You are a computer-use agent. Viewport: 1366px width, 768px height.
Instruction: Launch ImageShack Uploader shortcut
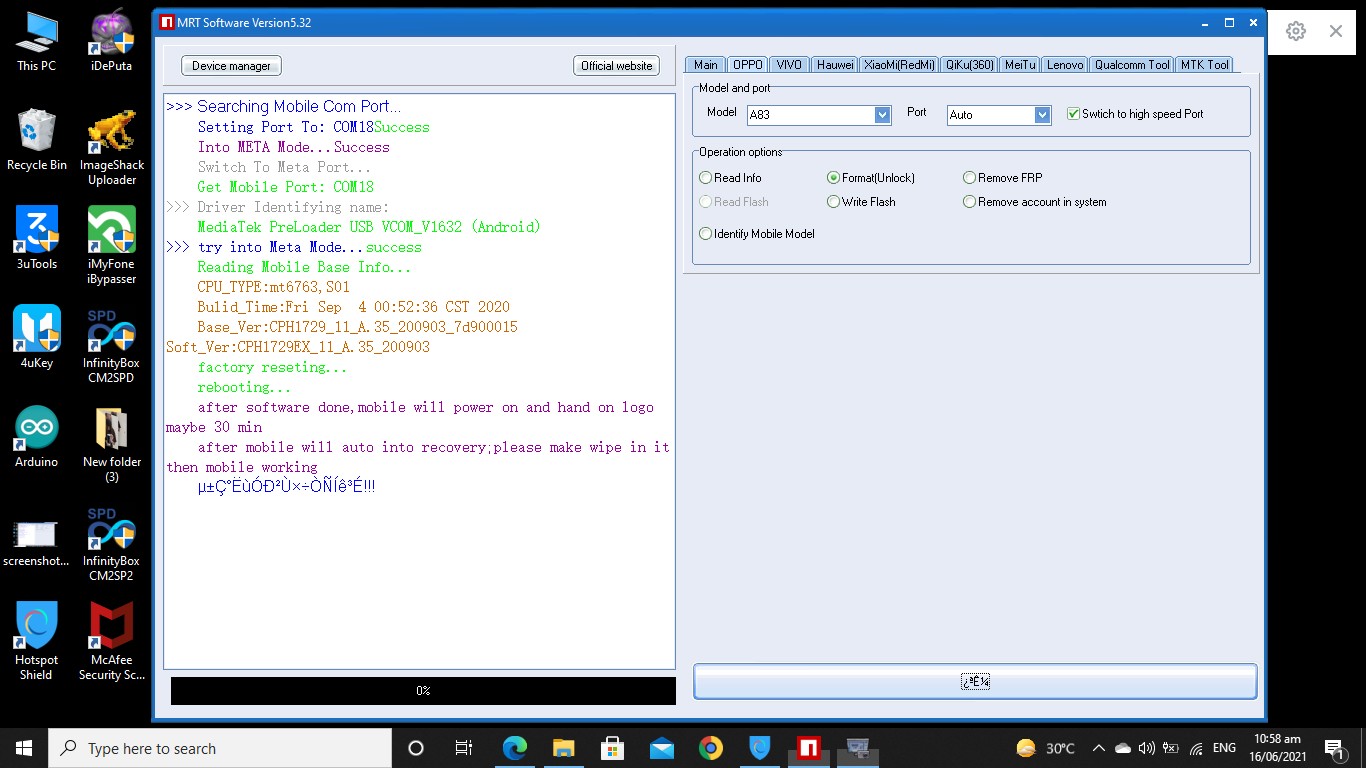pos(112,147)
